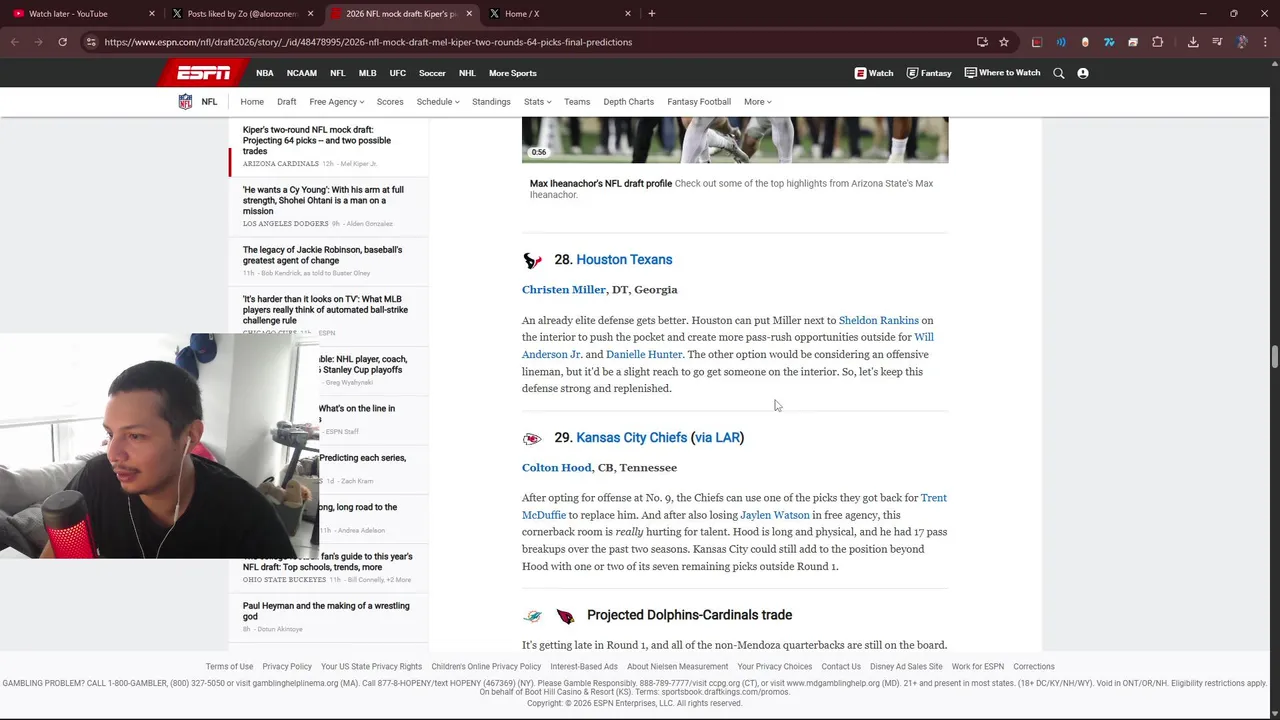This screenshot has height=720, width=1280.
Task: Click the NFL shield logo
Action: click(x=185, y=102)
